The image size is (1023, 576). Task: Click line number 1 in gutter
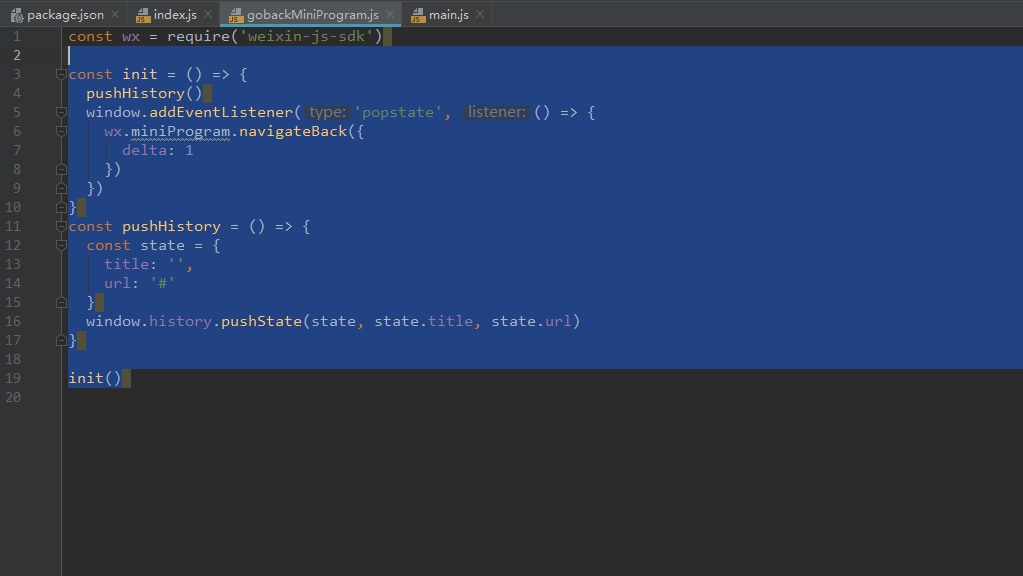pos(16,37)
